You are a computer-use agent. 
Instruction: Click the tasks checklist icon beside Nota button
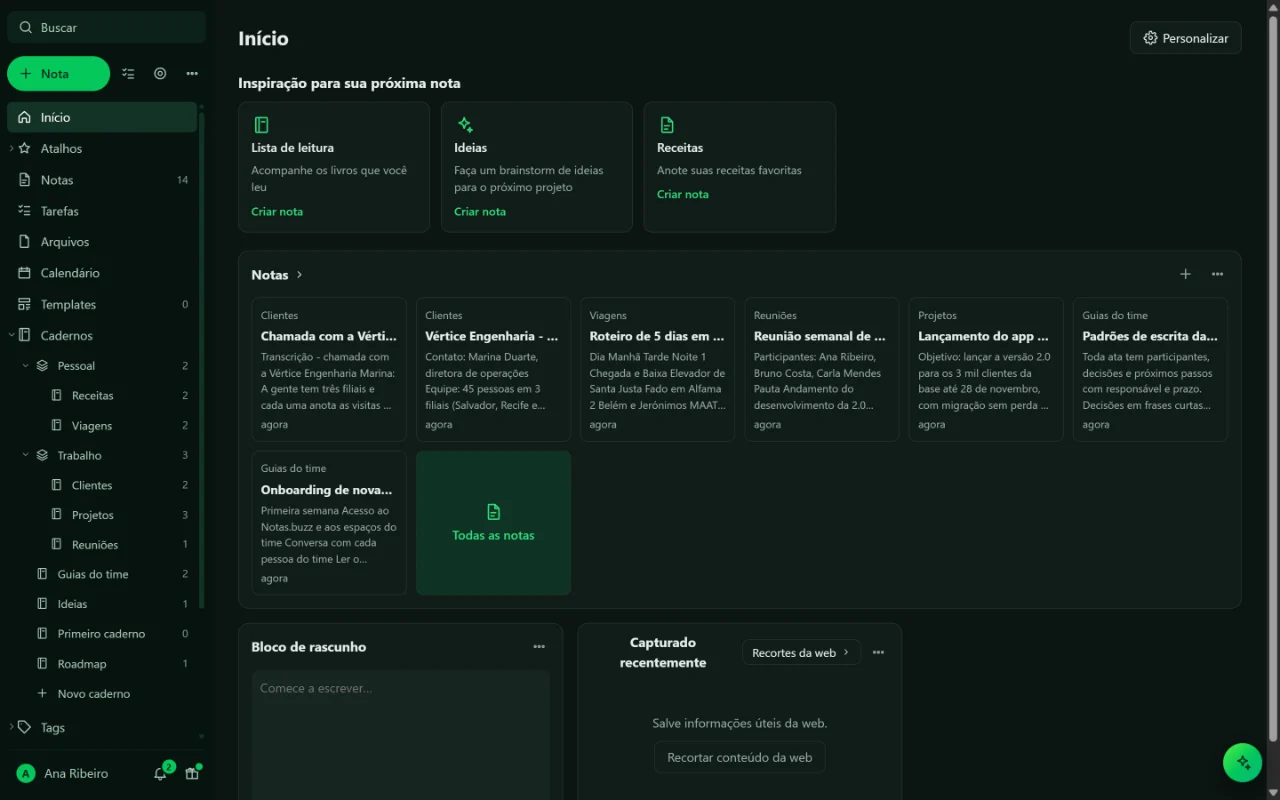click(x=128, y=73)
